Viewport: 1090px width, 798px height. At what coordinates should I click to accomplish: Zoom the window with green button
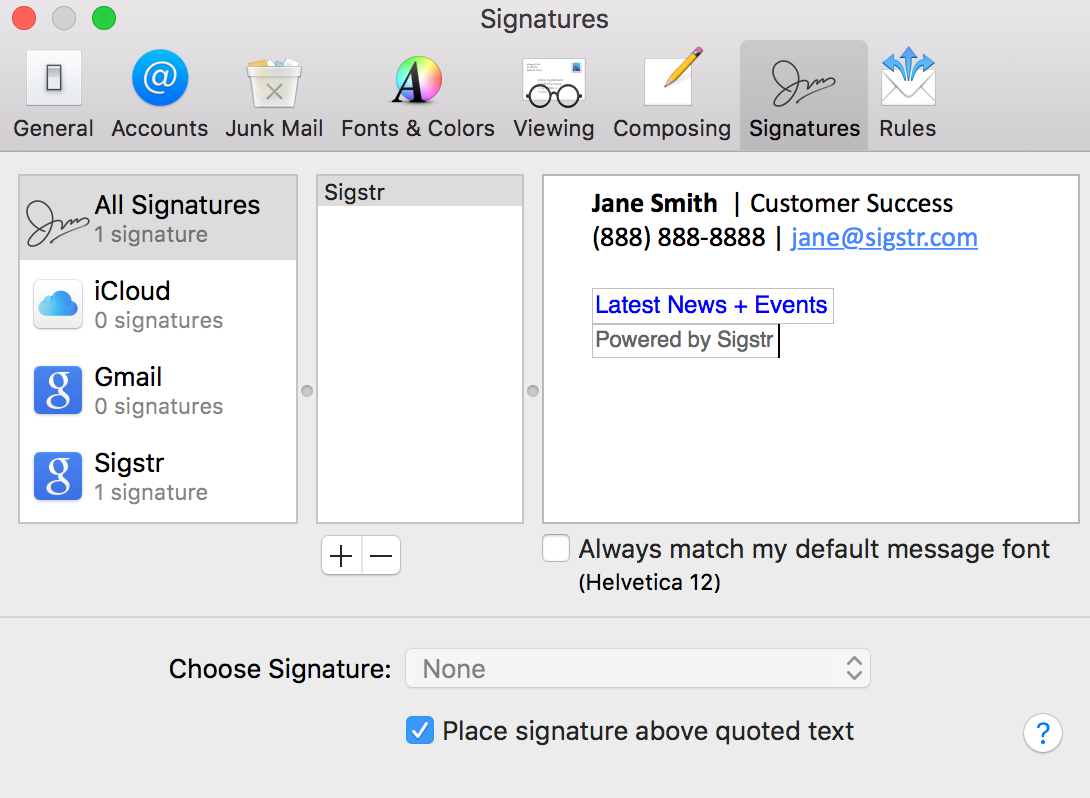click(x=104, y=17)
